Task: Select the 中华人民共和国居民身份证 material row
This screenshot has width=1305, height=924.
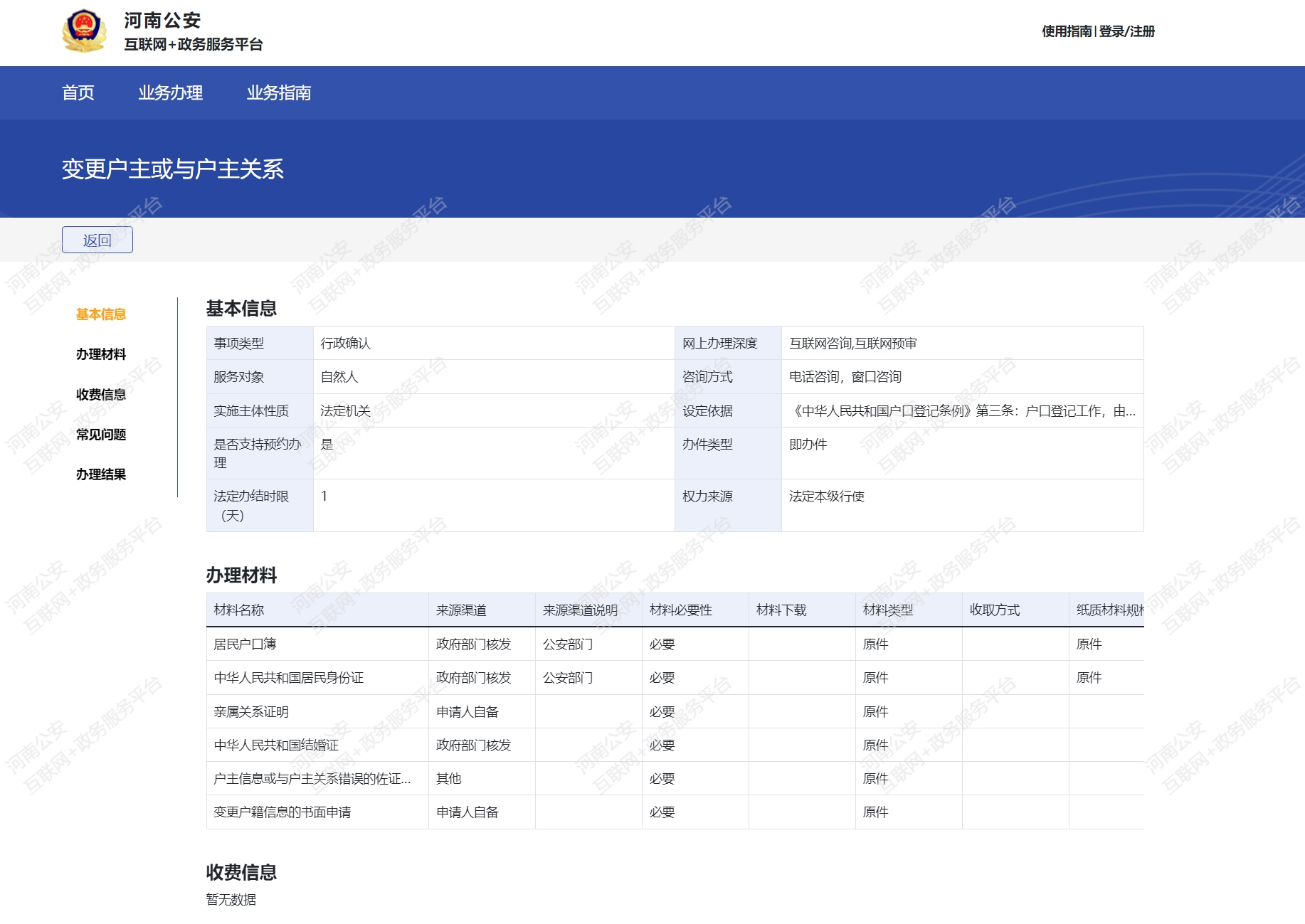Action: tap(288, 678)
